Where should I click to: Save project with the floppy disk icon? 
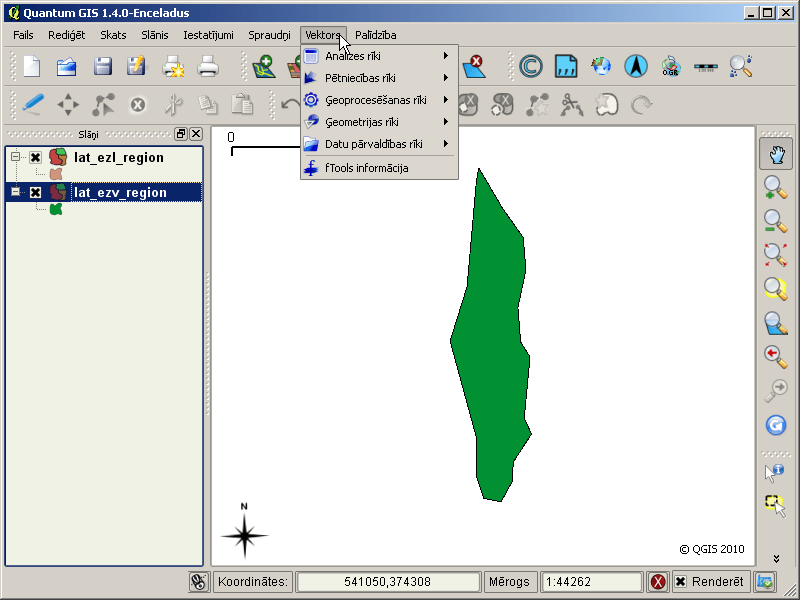[103, 66]
